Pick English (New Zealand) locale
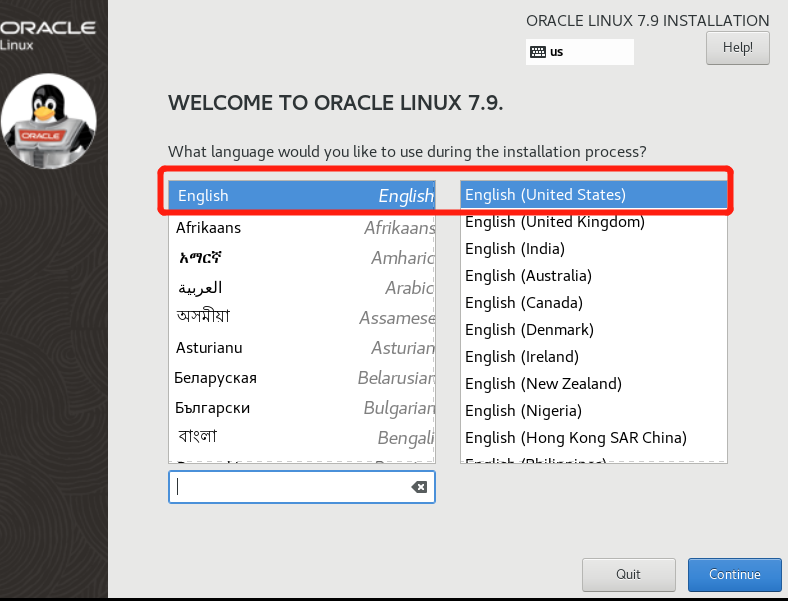788x601 pixels. (x=594, y=384)
